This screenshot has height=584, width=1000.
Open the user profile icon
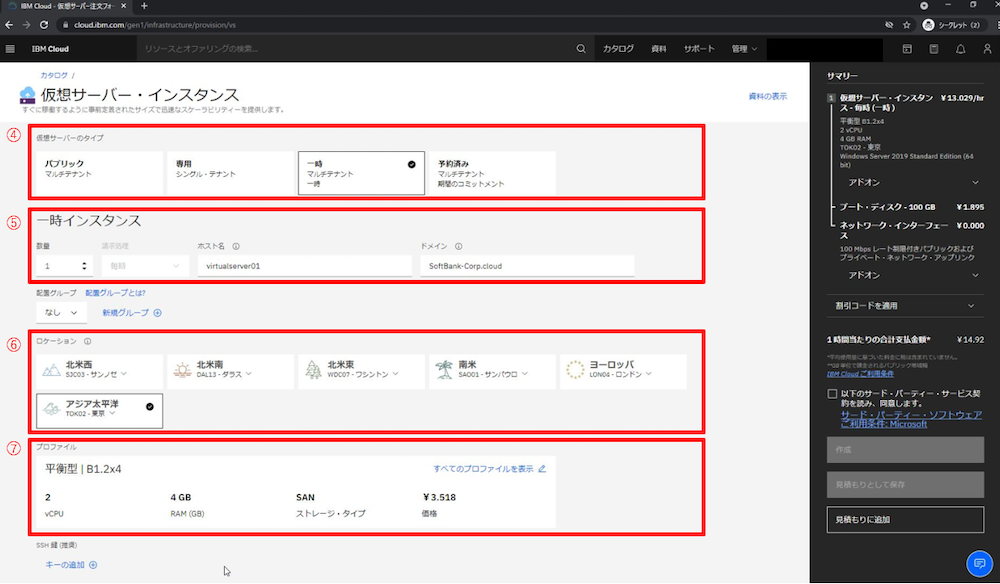(987, 49)
